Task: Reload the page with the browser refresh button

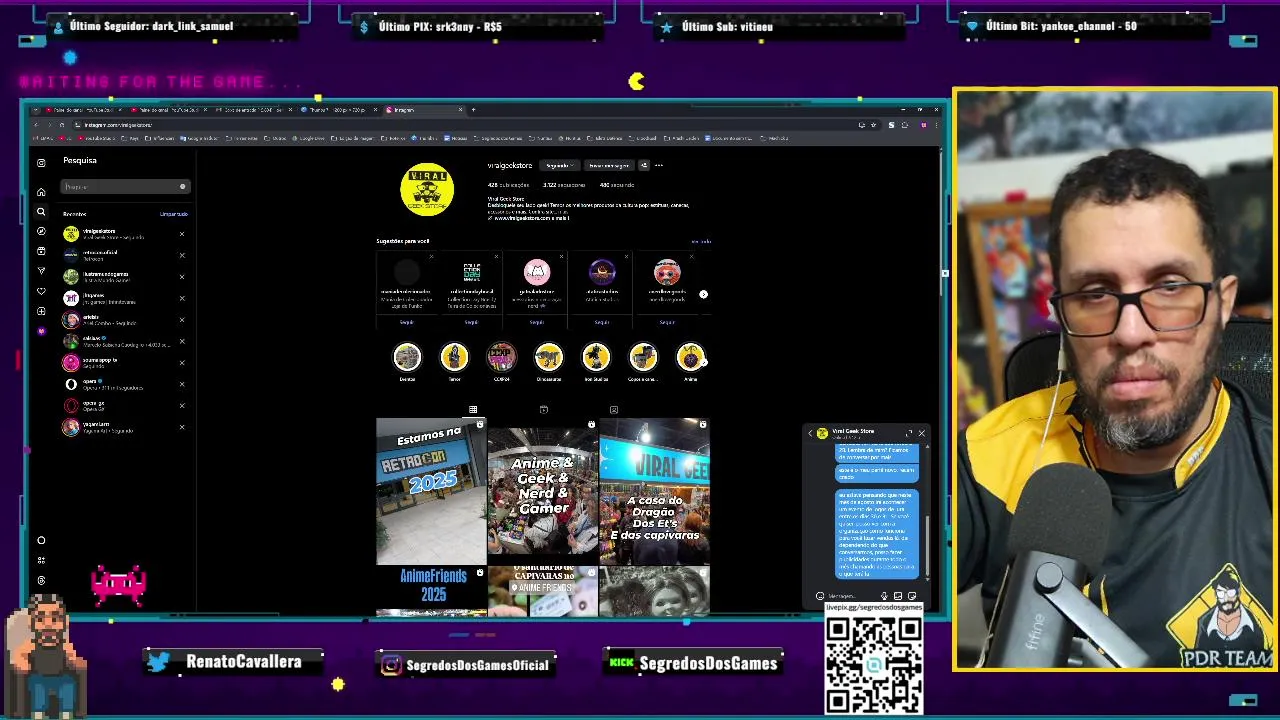Action: point(61,125)
